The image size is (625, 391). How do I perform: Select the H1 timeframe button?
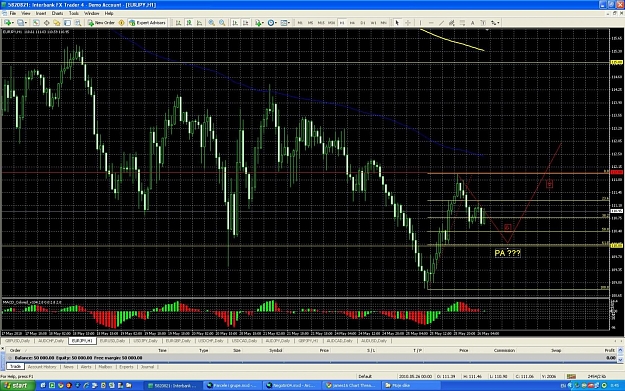[342, 23]
